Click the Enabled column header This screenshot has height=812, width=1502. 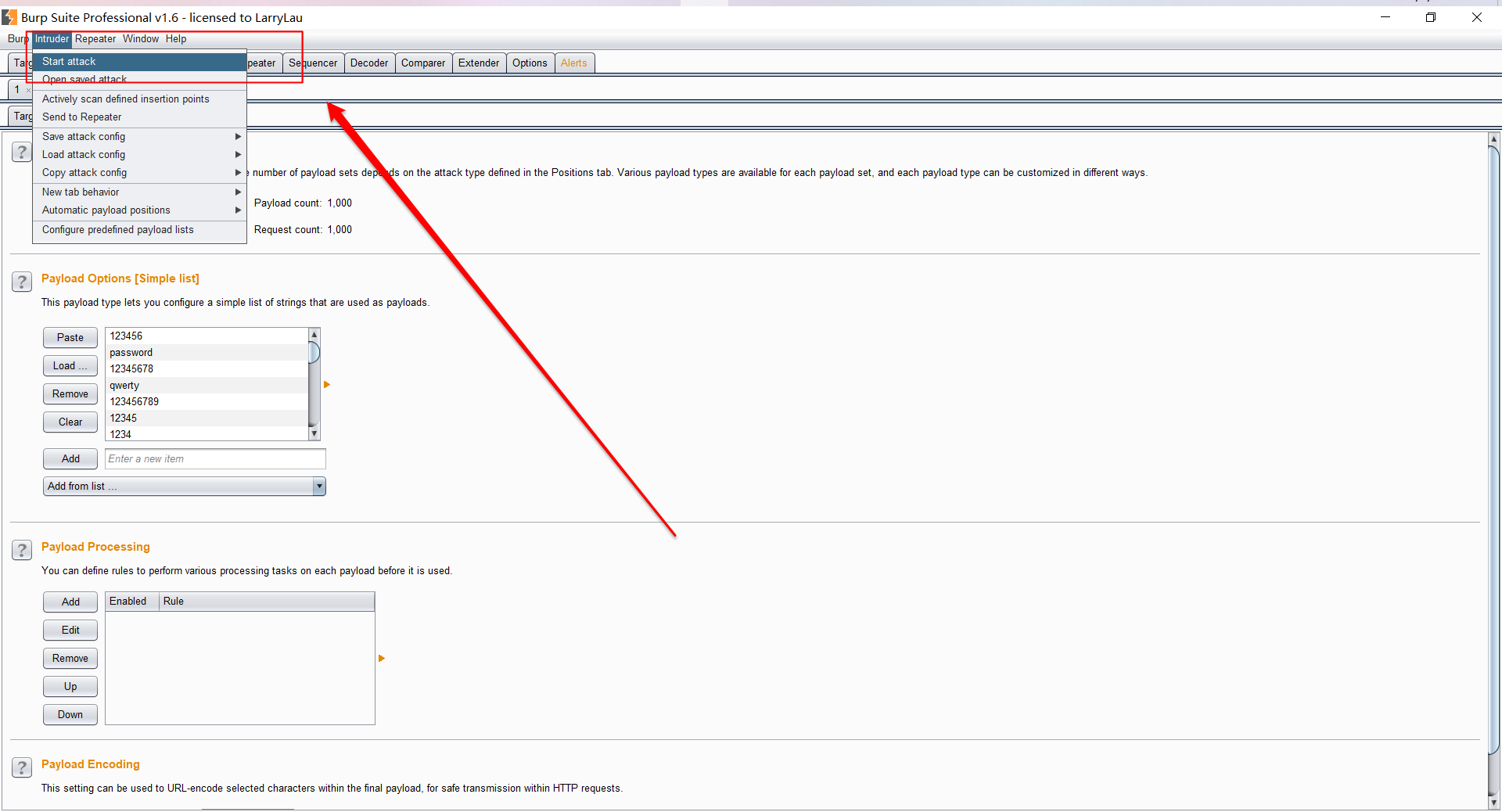132,602
